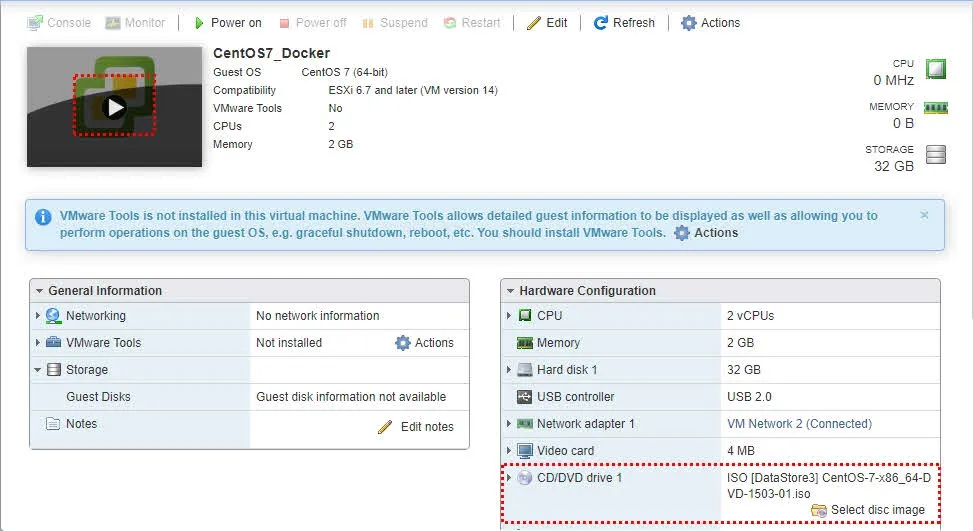
Task: Click the pencil Edit icon in toolbar
Action: click(x=534, y=22)
